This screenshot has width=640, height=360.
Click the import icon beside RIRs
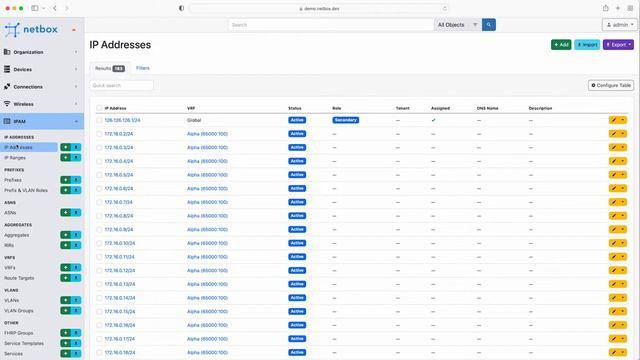76,245
